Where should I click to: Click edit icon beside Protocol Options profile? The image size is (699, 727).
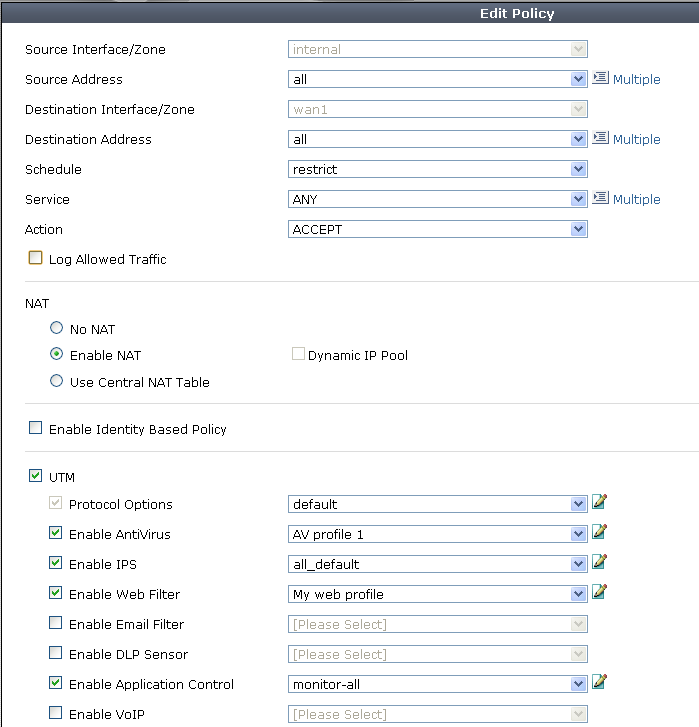(x=600, y=502)
